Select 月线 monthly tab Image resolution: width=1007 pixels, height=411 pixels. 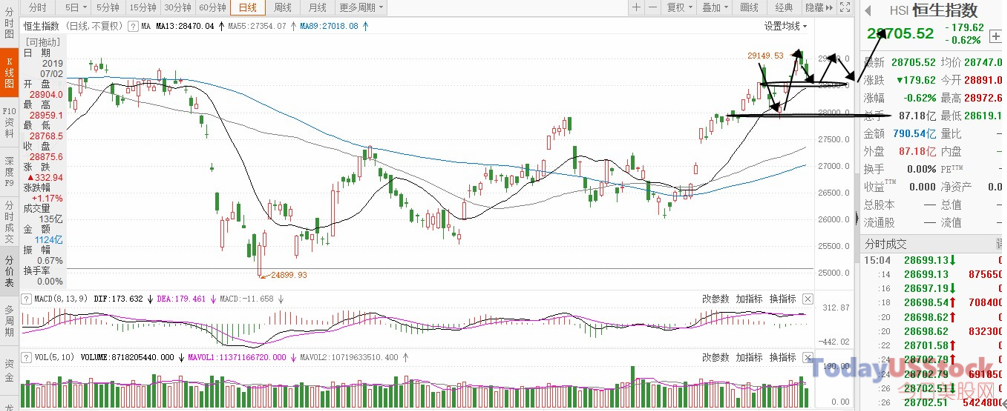pos(317,7)
